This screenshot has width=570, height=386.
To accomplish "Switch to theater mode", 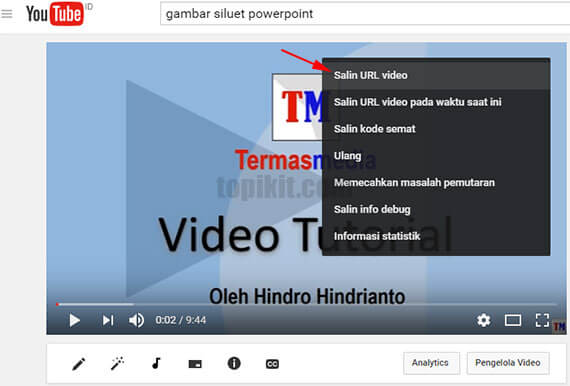I will tap(513, 321).
